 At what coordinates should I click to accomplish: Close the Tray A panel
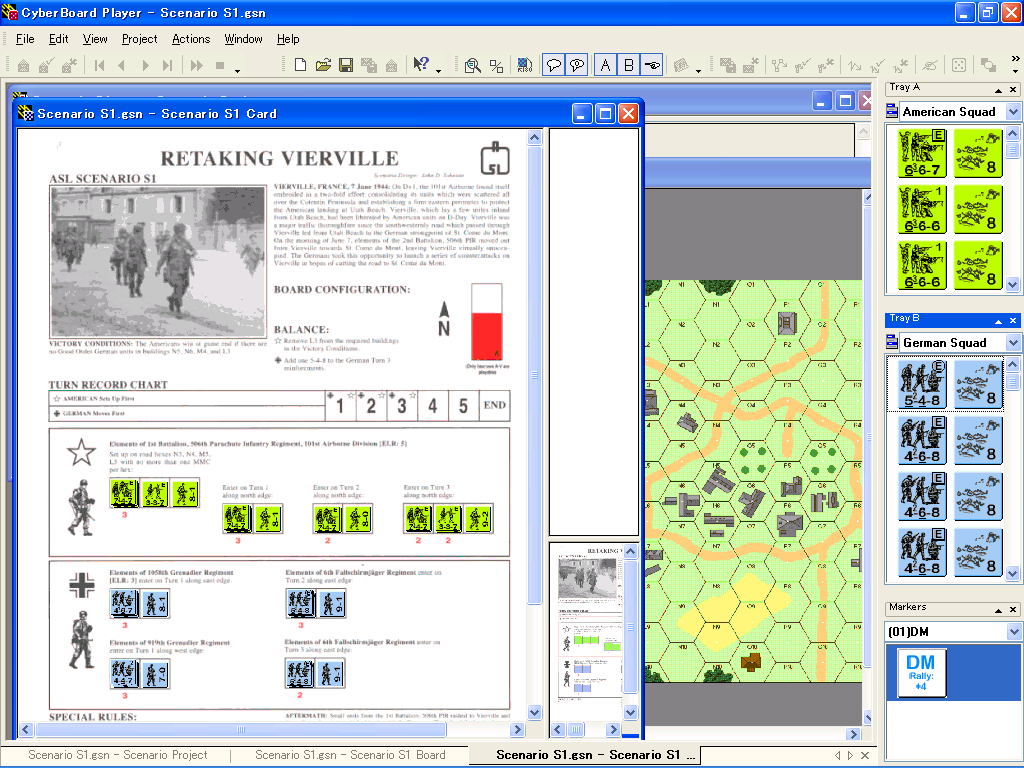[1013, 89]
